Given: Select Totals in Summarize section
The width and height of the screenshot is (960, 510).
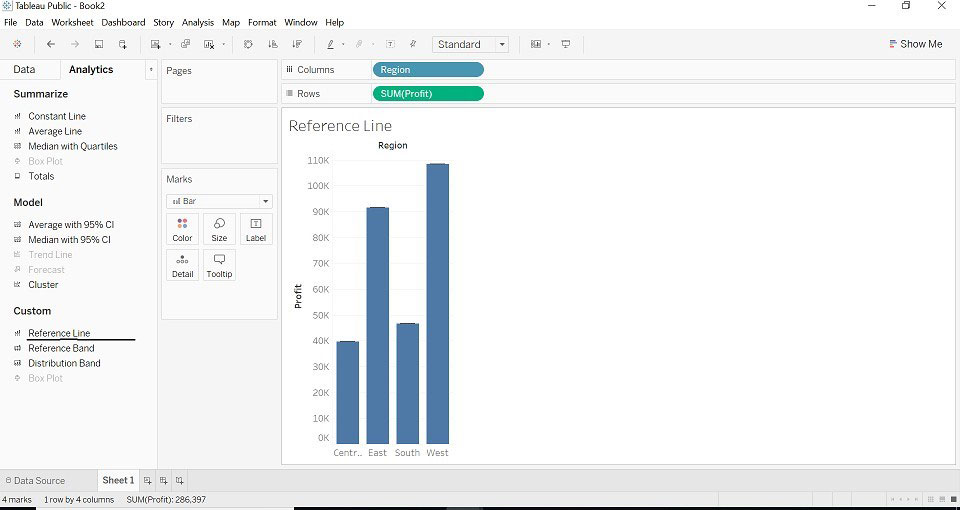Looking at the screenshot, I should click(x=41, y=176).
